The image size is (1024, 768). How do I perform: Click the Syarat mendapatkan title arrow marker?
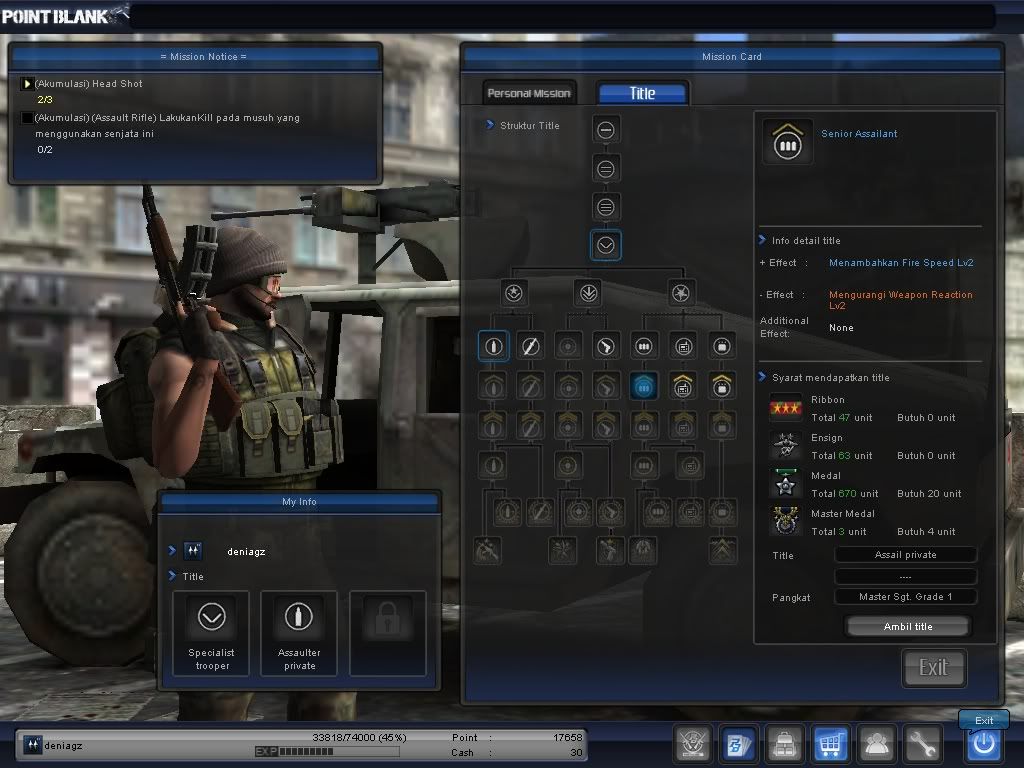tap(762, 377)
